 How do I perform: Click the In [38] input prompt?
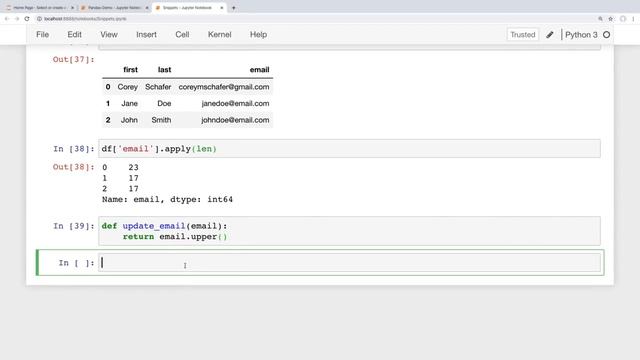74,149
